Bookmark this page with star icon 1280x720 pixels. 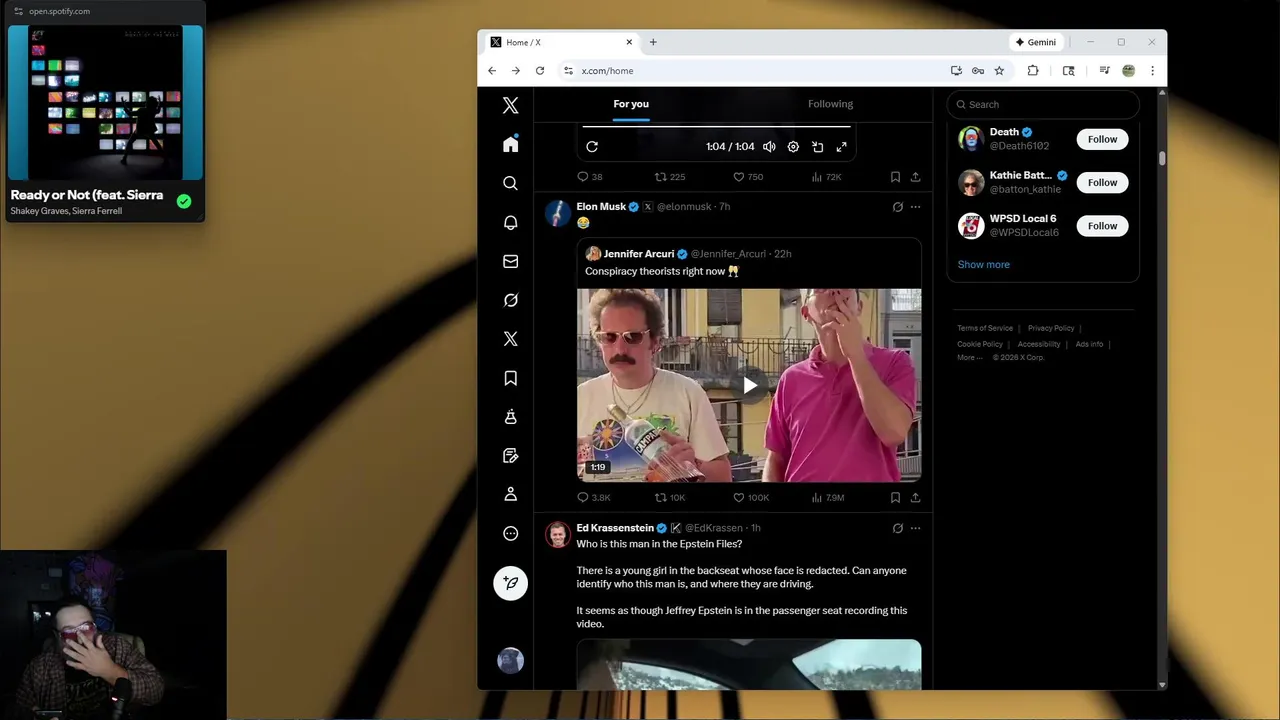click(999, 71)
